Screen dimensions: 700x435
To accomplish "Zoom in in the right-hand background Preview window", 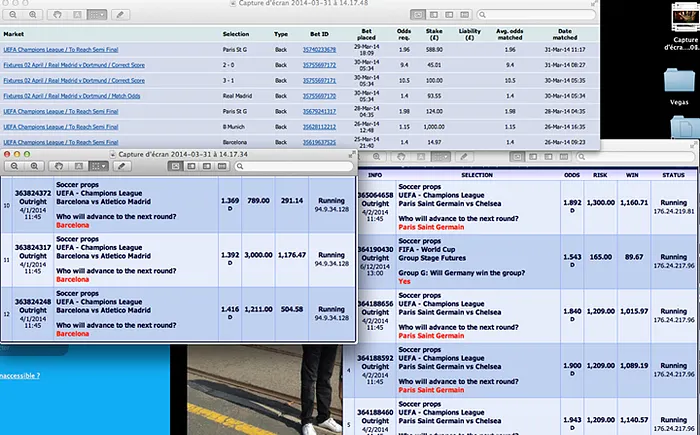I will tap(376, 157).
